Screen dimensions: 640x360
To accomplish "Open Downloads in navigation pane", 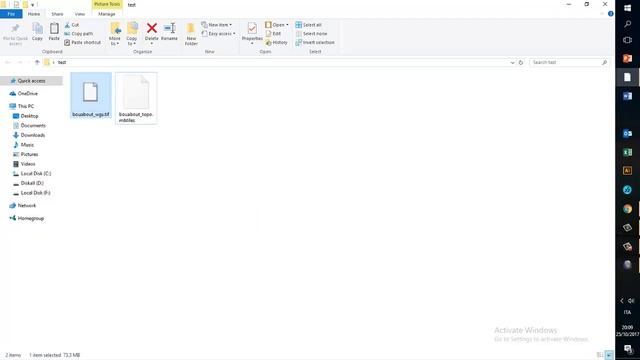I will pyautogui.click(x=33, y=135).
